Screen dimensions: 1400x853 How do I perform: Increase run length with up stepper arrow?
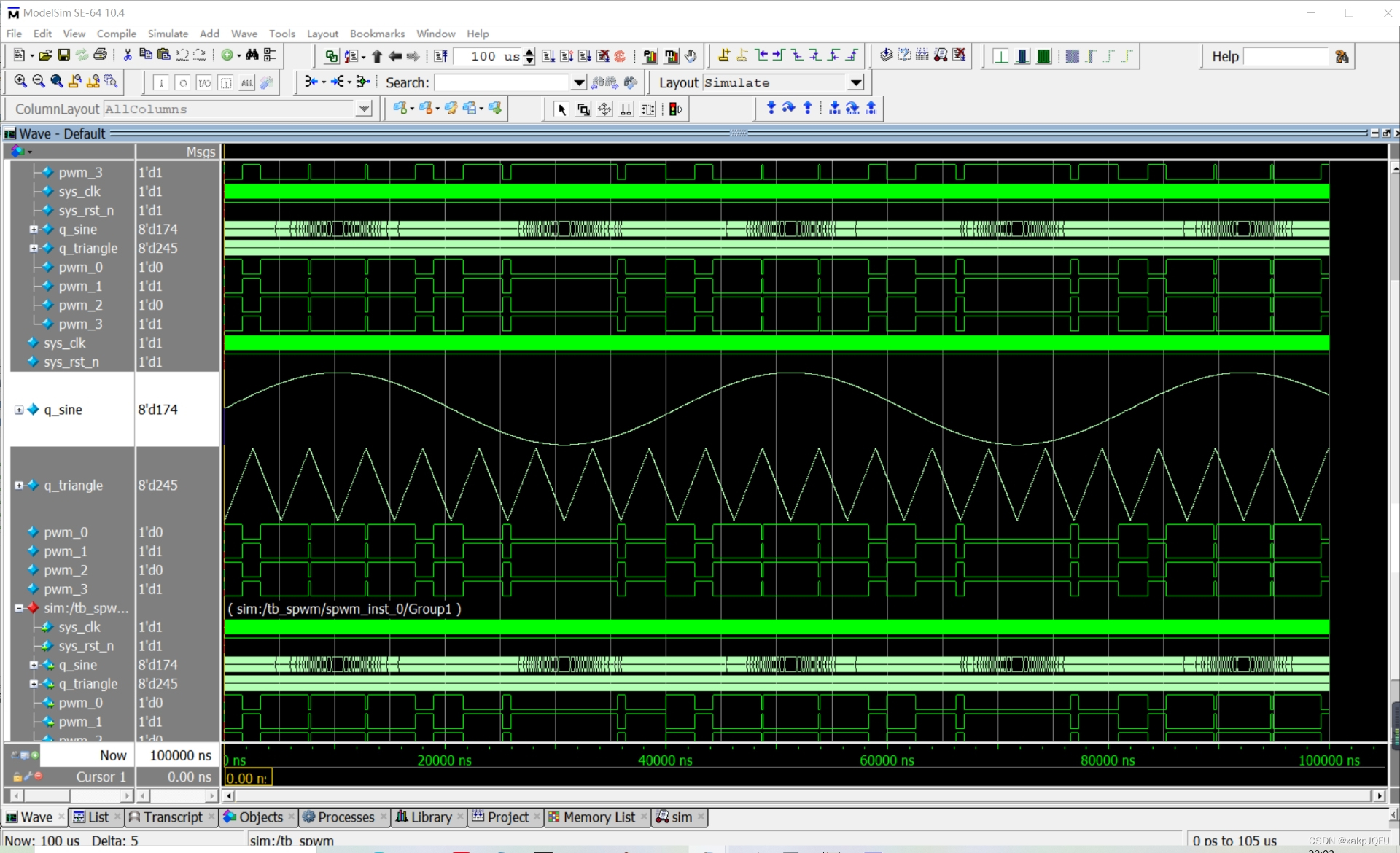(529, 52)
